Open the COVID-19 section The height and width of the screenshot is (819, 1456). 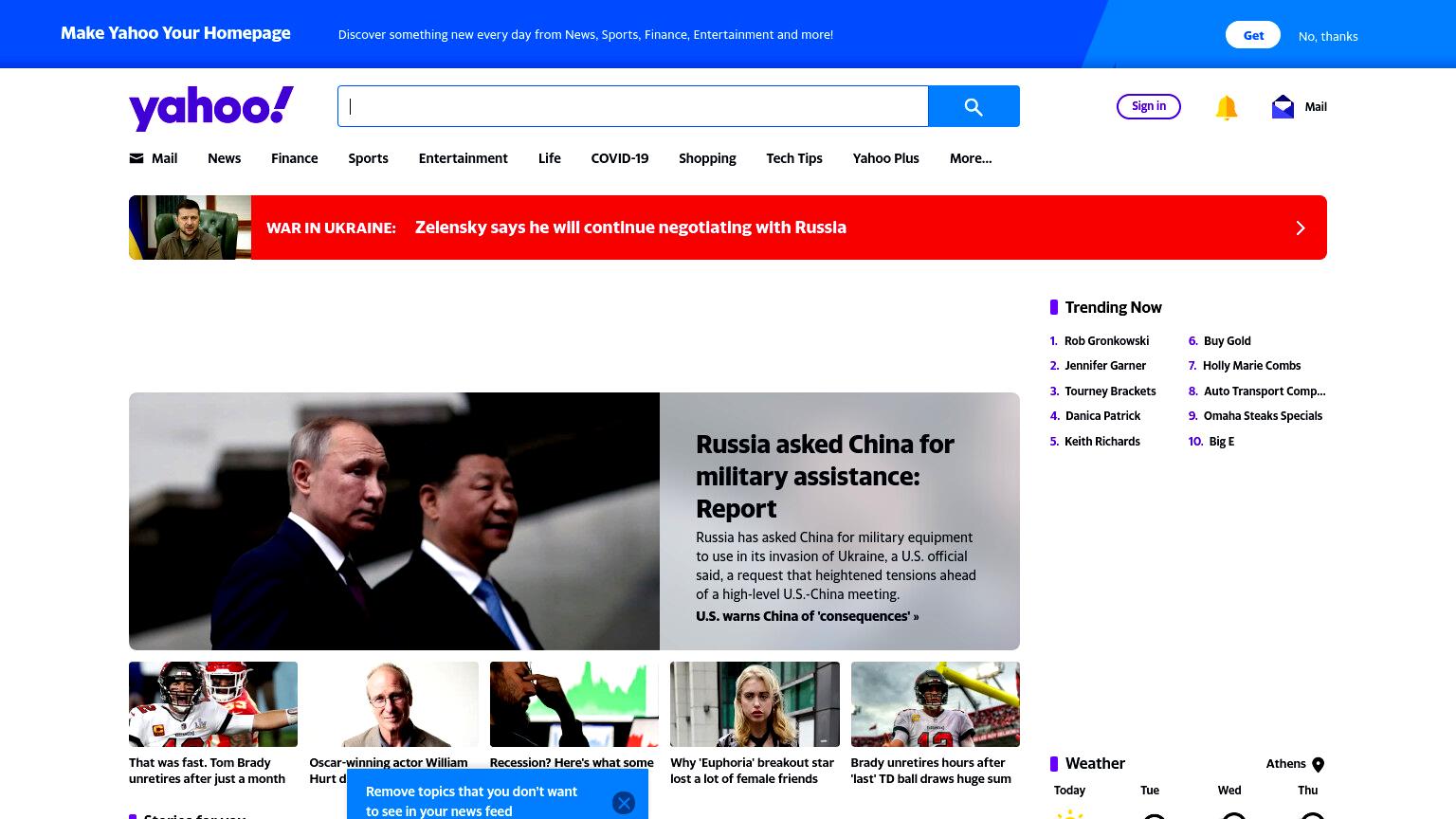tap(620, 158)
